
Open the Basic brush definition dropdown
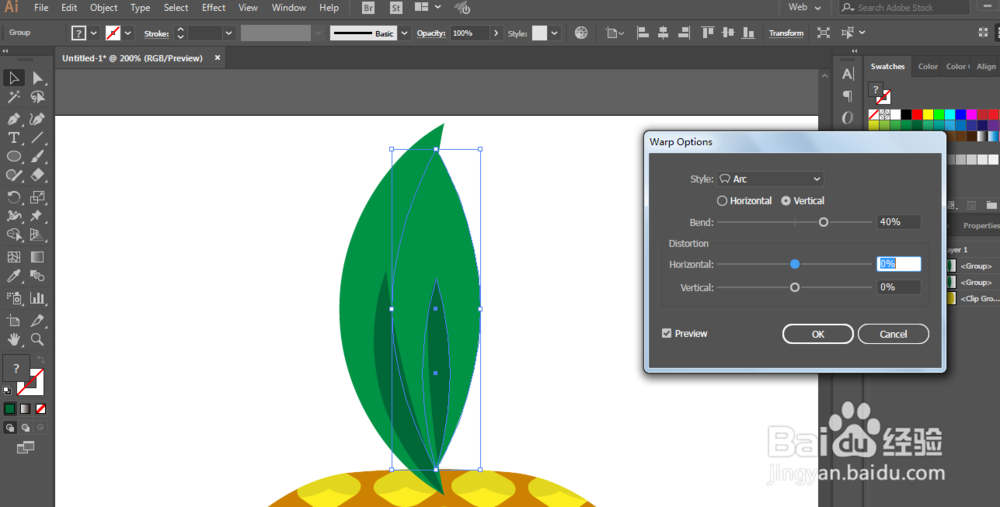pos(404,33)
